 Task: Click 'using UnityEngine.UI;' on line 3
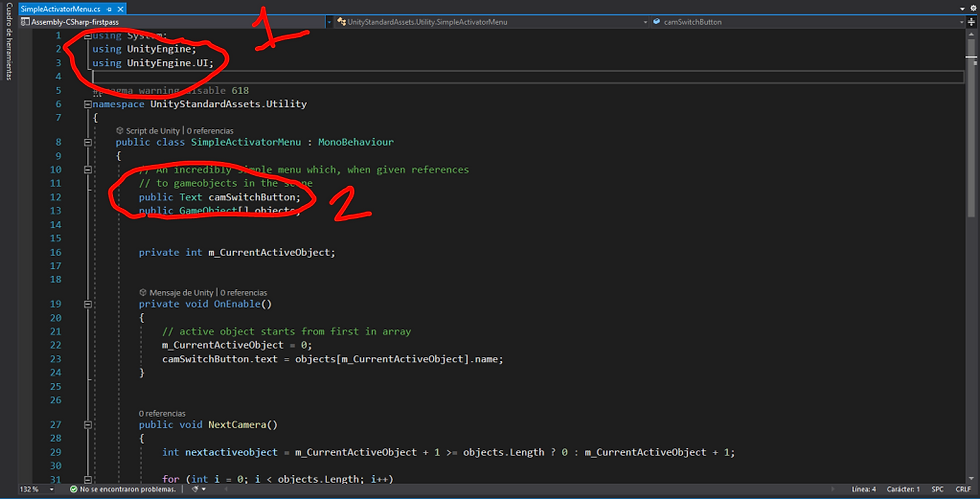pyautogui.click(x=153, y=63)
